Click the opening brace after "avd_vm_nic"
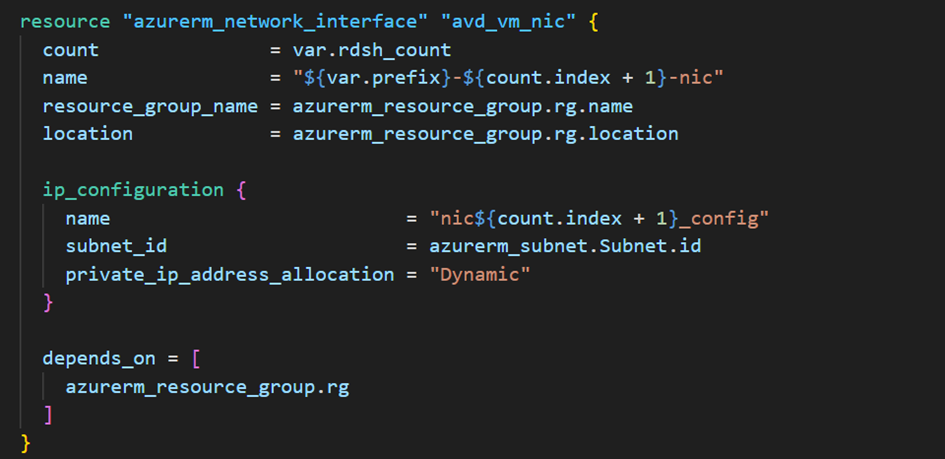This screenshot has width=945, height=459. (x=592, y=21)
